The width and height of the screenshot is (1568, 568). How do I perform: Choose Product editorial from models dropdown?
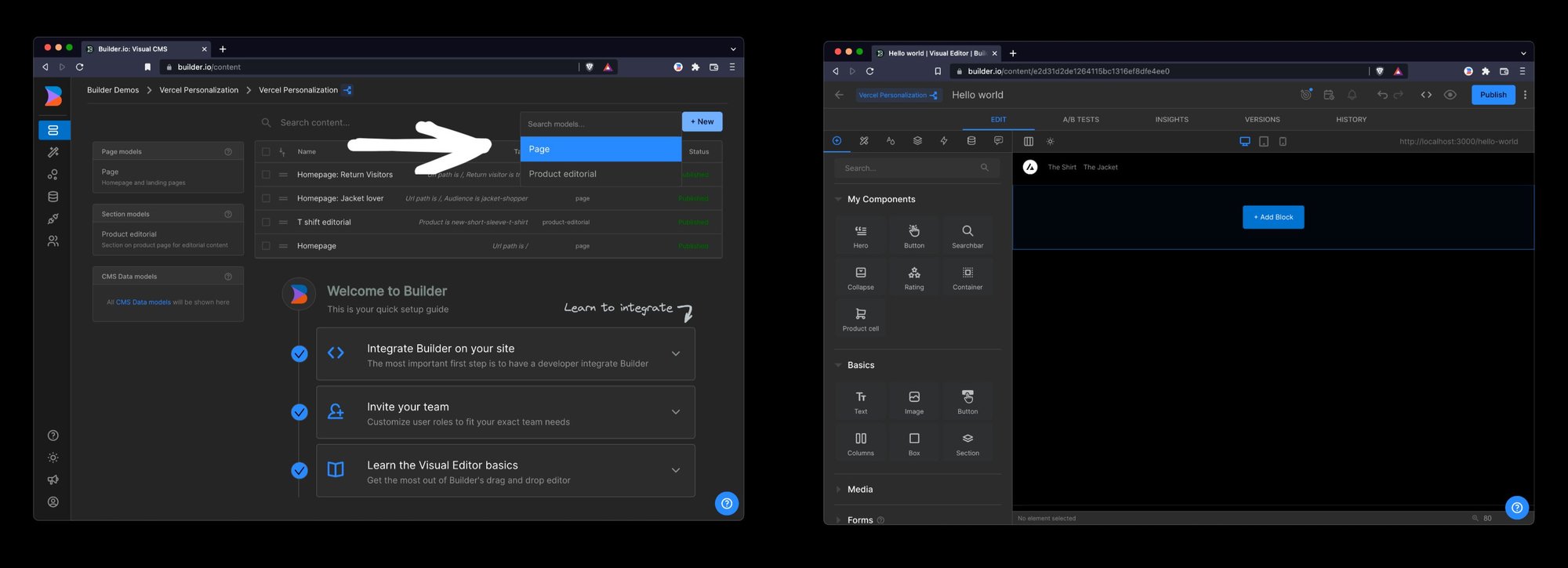[x=601, y=174]
